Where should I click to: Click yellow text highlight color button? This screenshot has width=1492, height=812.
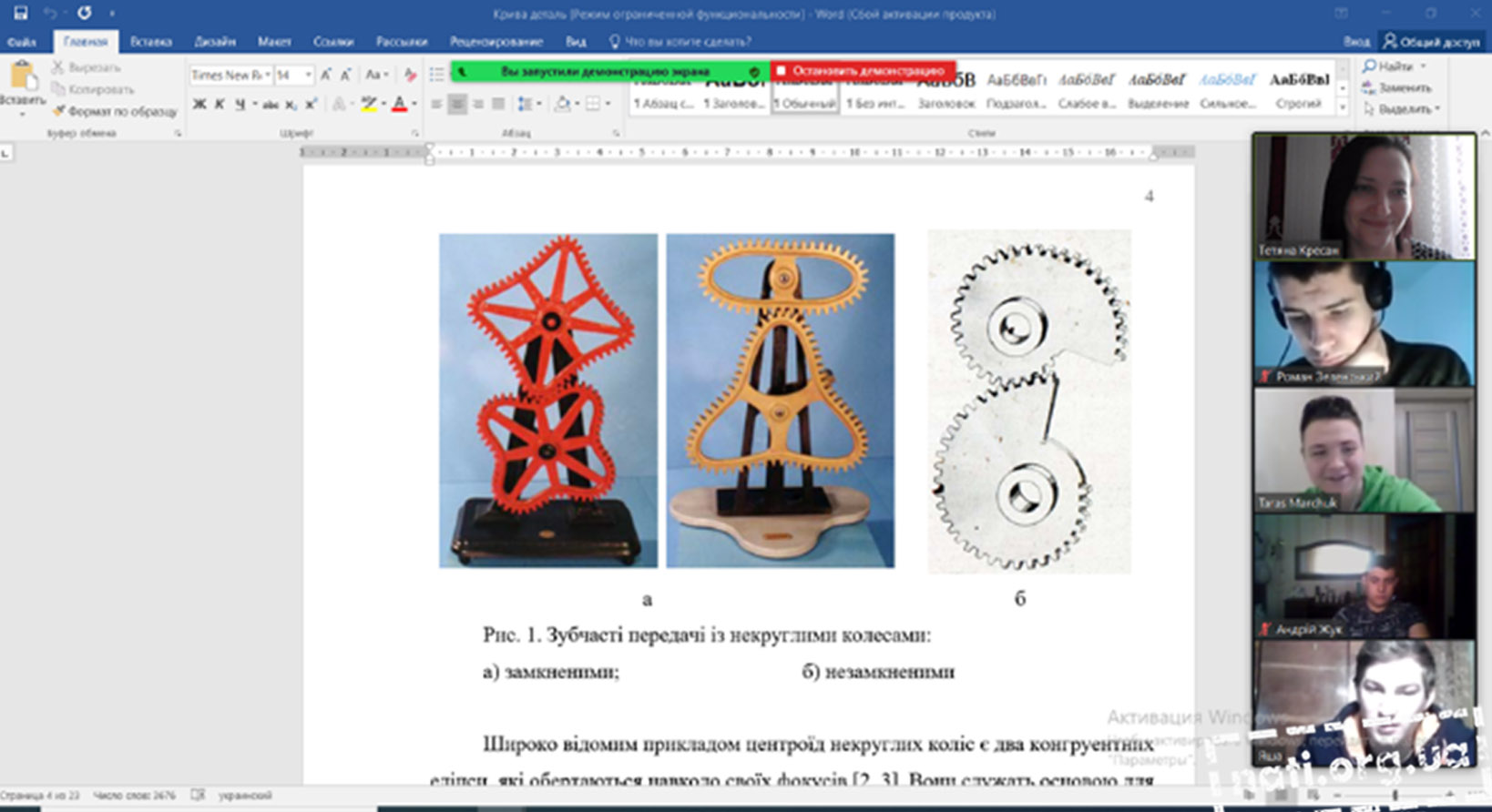[367, 105]
